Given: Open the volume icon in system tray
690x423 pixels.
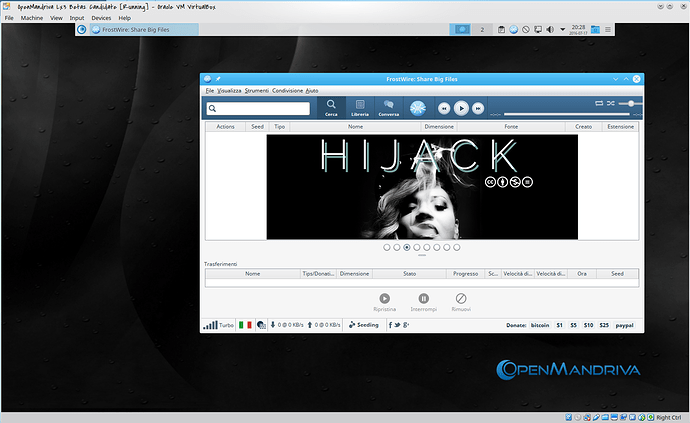Looking at the screenshot, I should point(550,29).
